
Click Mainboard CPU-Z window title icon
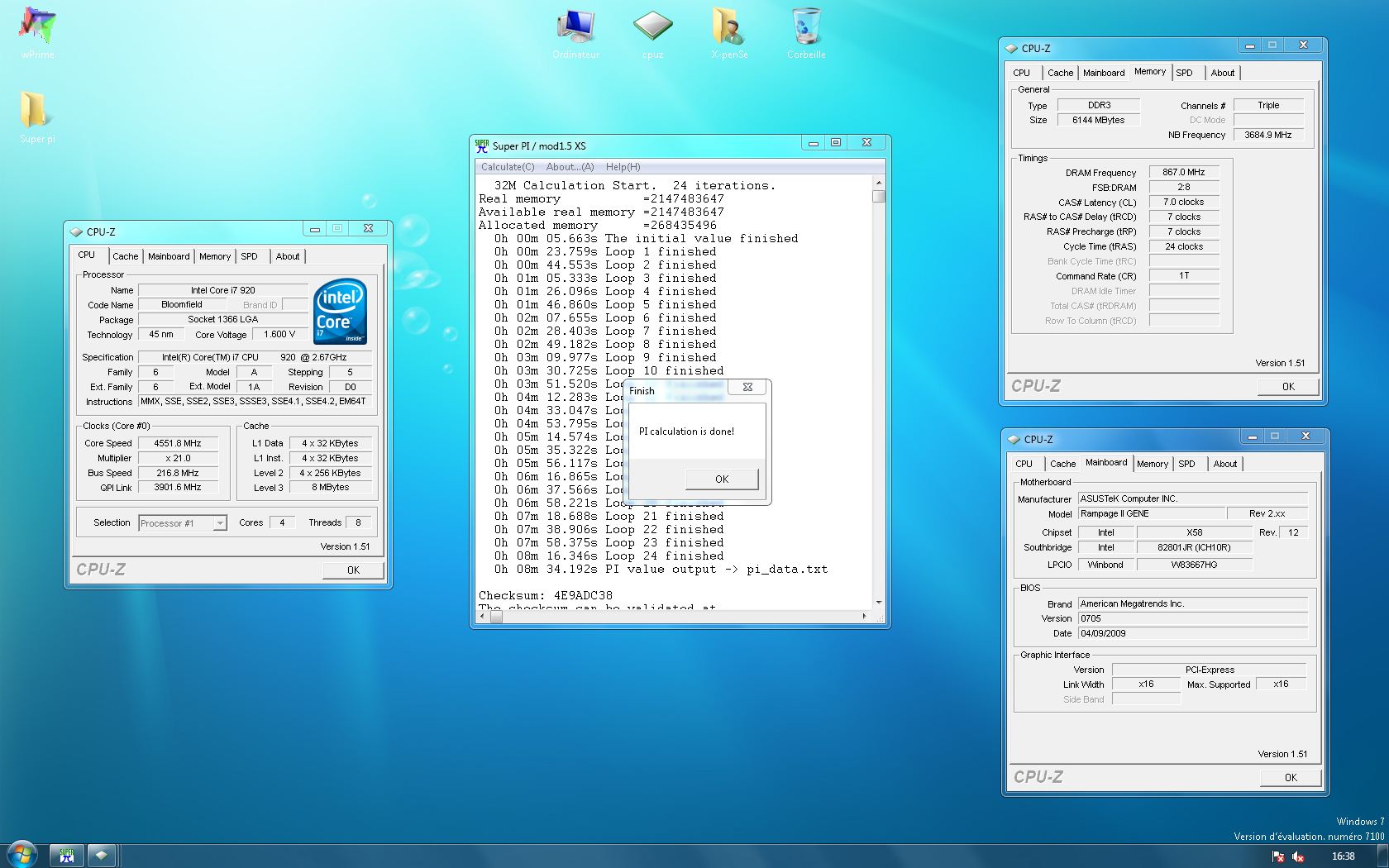click(x=1014, y=440)
